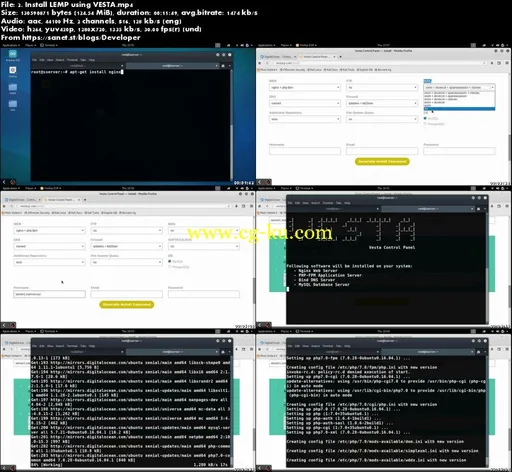512x472 pixels.
Task: Select first terminal tab in nginx install frame
Action: (x=78, y=66)
